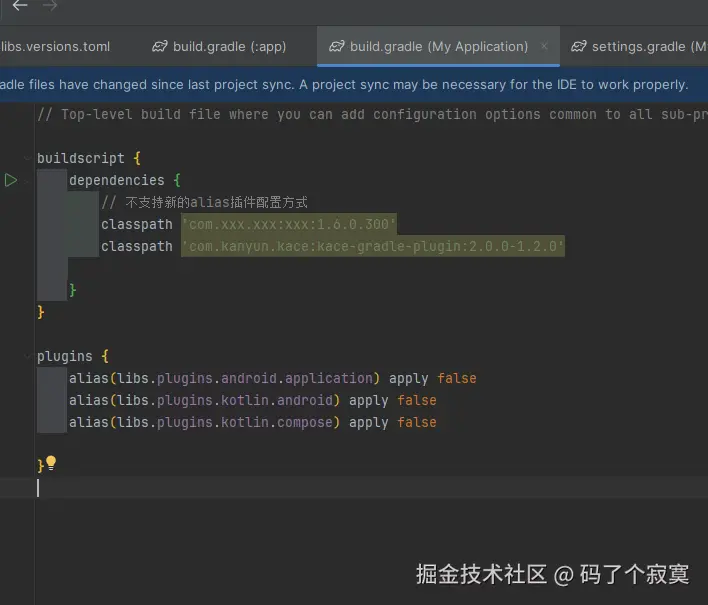Place cursor on the empty last line
Image resolution: width=708 pixels, height=605 pixels.
coord(354,488)
